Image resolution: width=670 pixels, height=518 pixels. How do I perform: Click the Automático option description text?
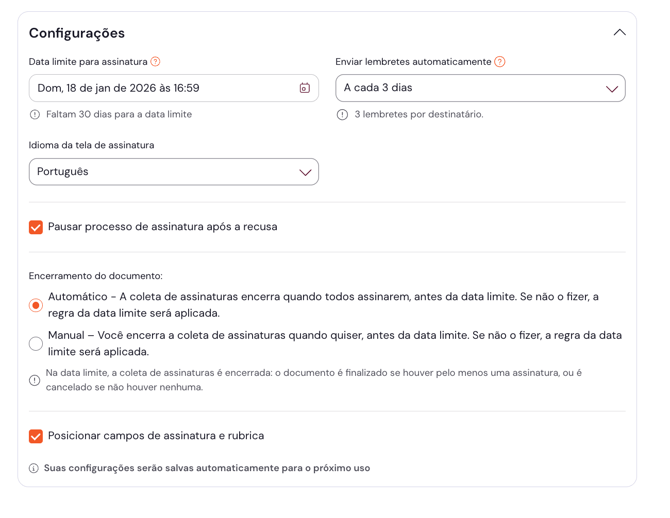(x=323, y=305)
